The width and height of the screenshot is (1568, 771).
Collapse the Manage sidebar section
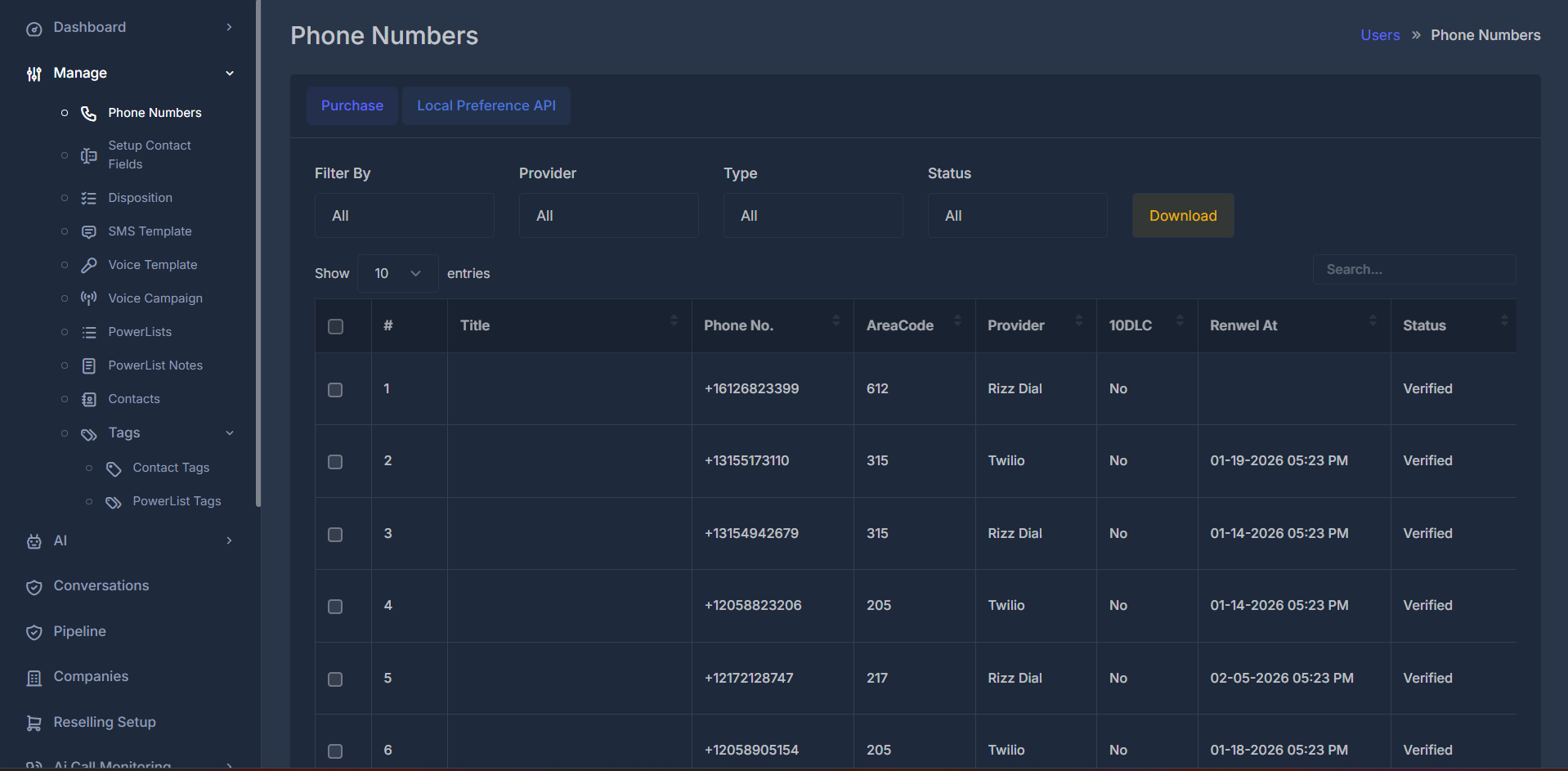[229, 73]
